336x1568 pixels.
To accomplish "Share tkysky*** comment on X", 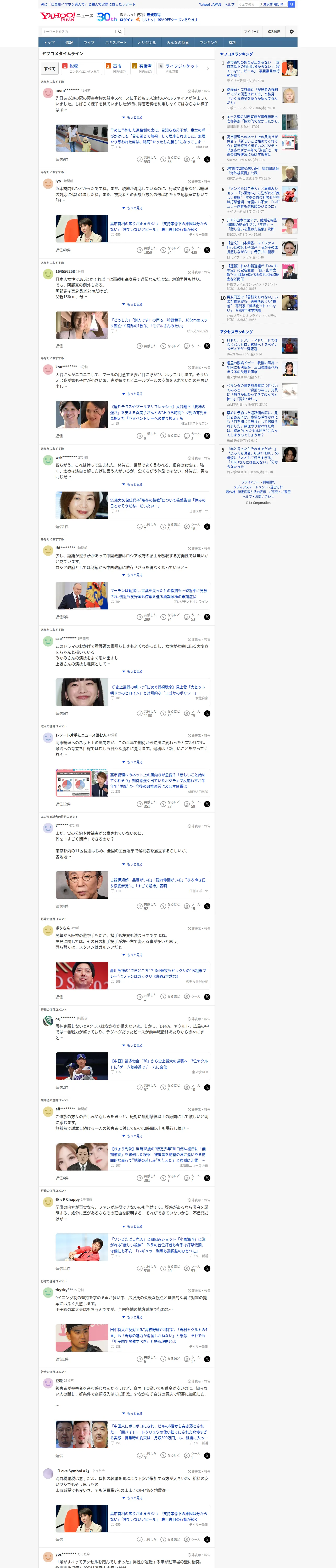I will point(207,1359).
